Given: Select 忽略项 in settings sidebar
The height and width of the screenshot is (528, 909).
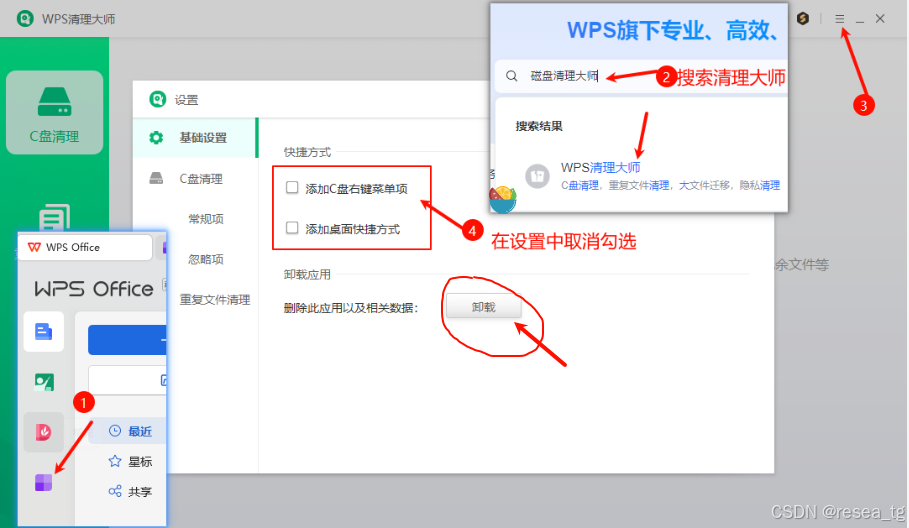Looking at the screenshot, I should (x=206, y=259).
